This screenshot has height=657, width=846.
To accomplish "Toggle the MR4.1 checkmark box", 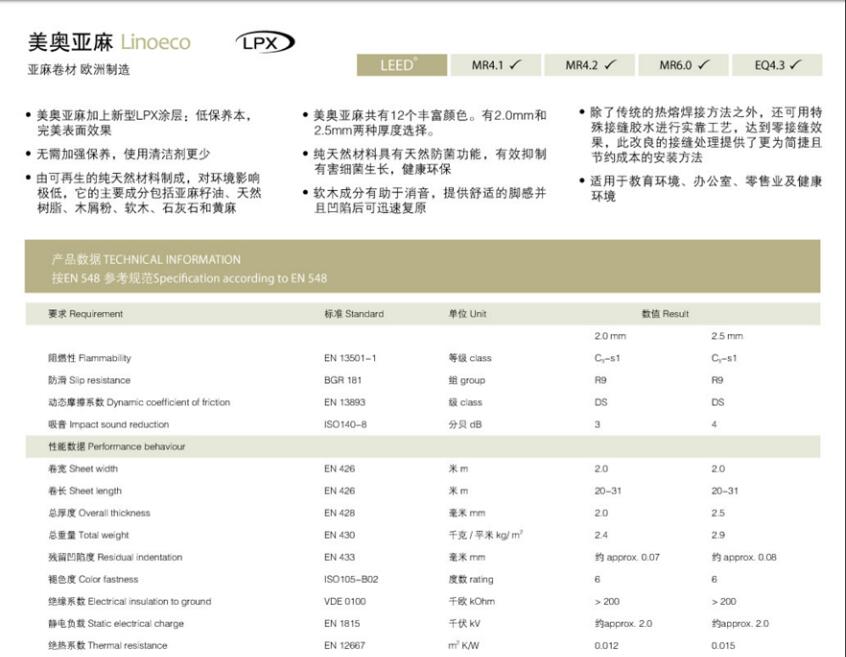I will (497, 65).
